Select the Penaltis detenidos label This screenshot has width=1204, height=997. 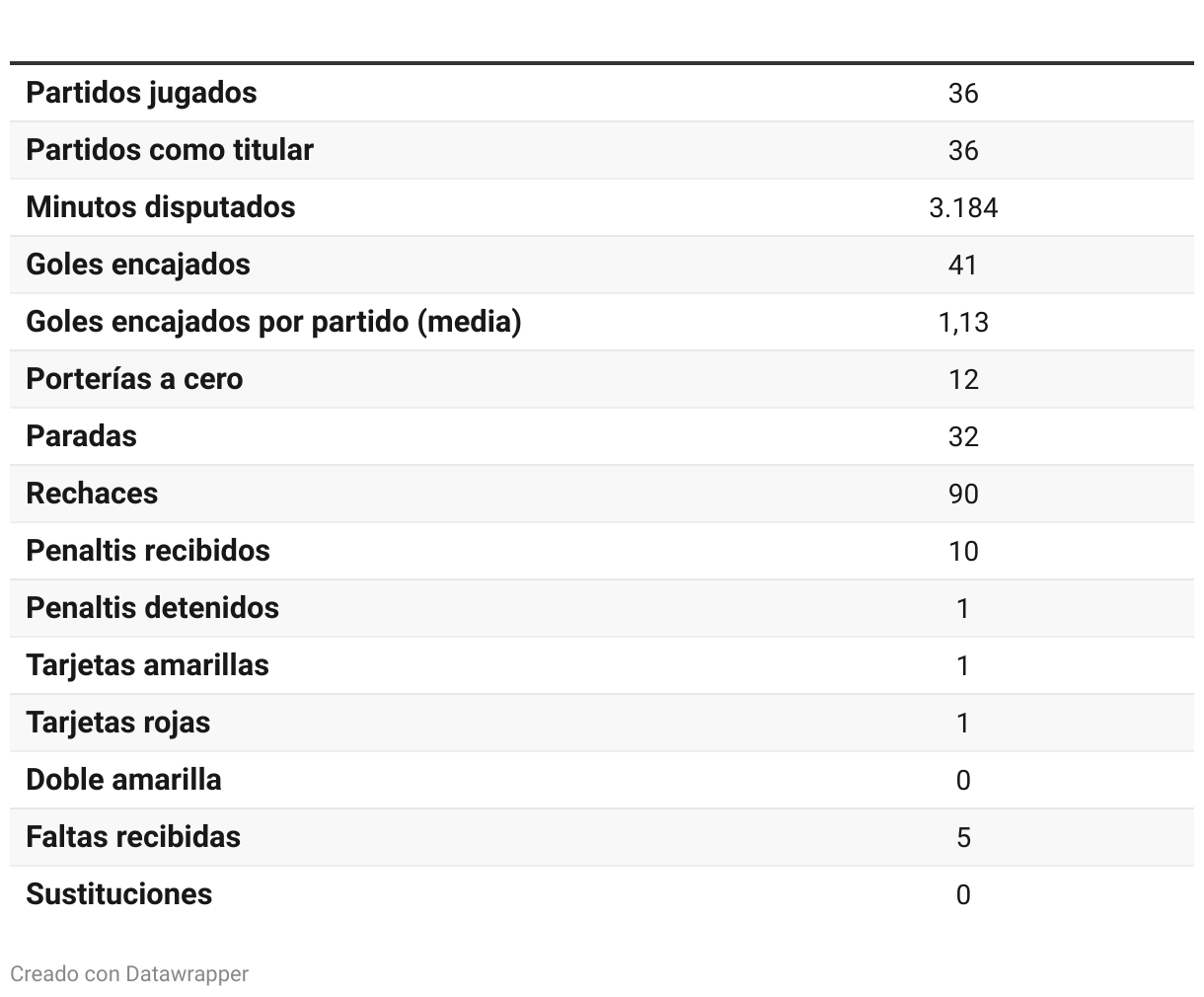click(x=152, y=608)
